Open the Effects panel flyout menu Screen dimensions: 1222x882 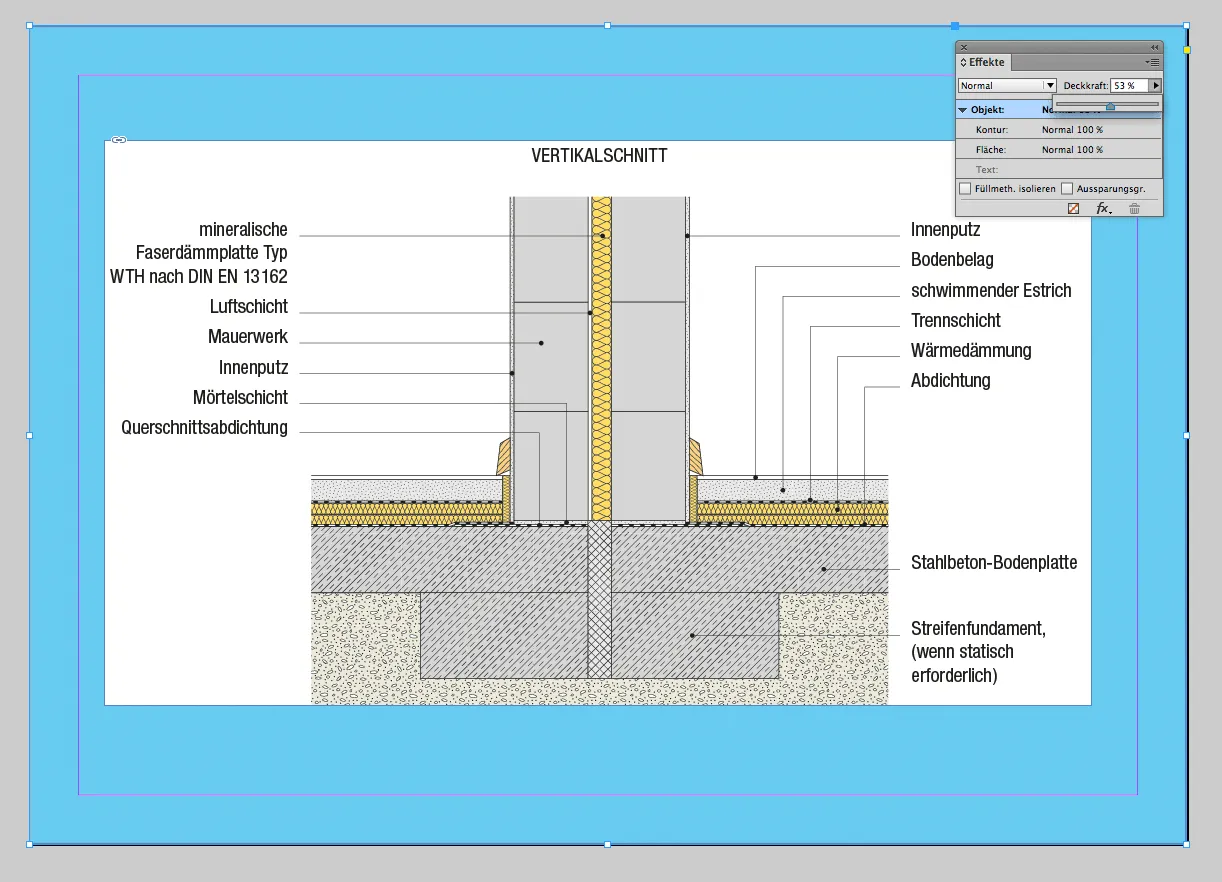pos(1153,62)
